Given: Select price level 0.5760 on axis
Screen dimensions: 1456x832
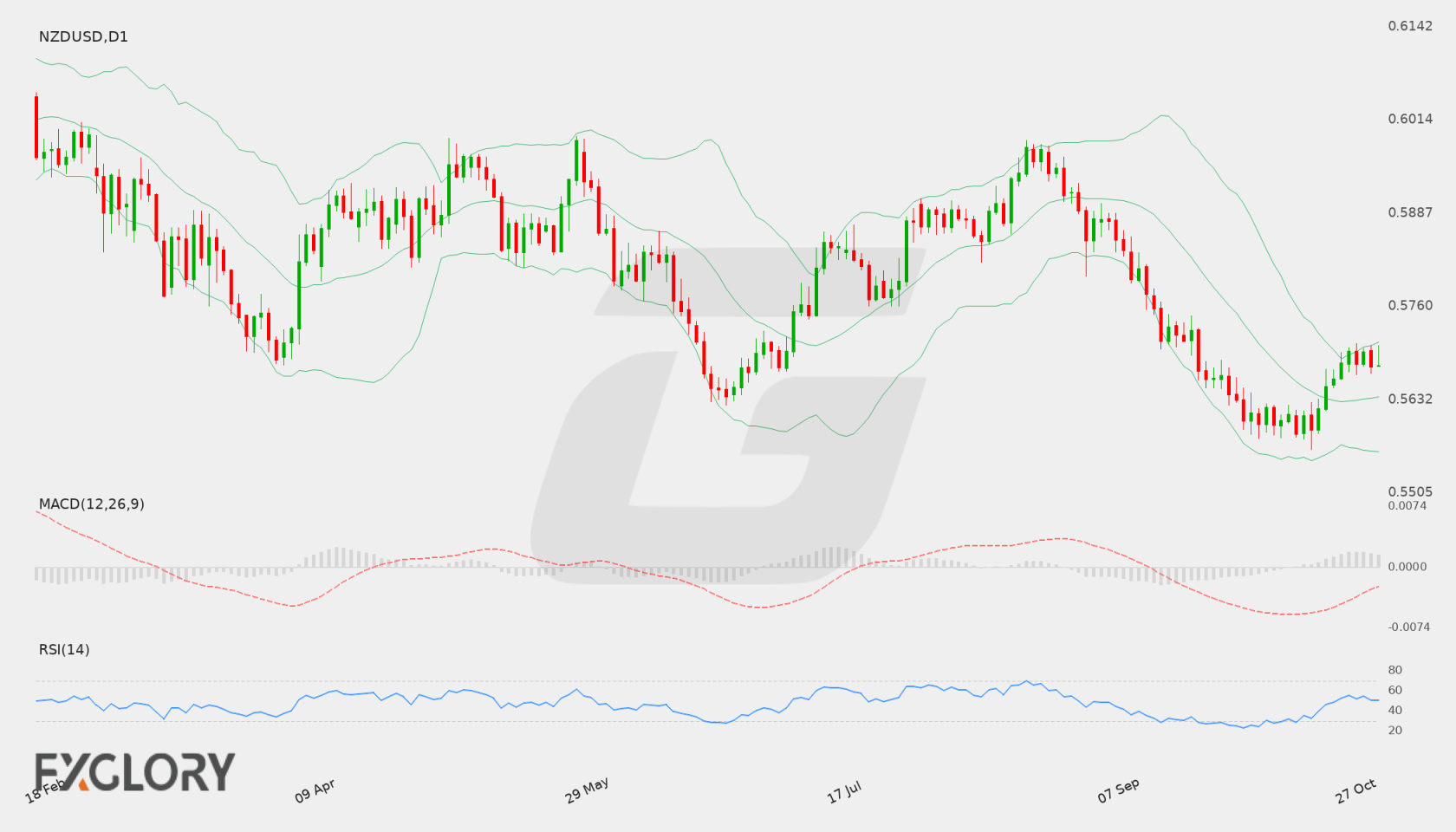Looking at the screenshot, I should pyautogui.click(x=1410, y=305).
